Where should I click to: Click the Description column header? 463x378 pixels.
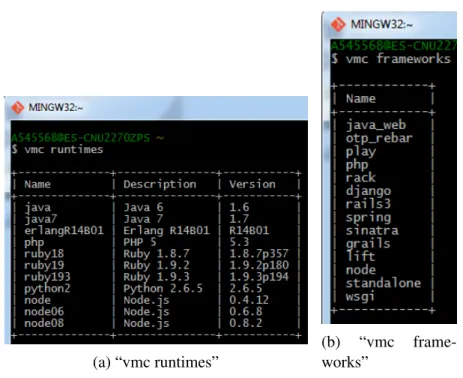(x=160, y=184)
